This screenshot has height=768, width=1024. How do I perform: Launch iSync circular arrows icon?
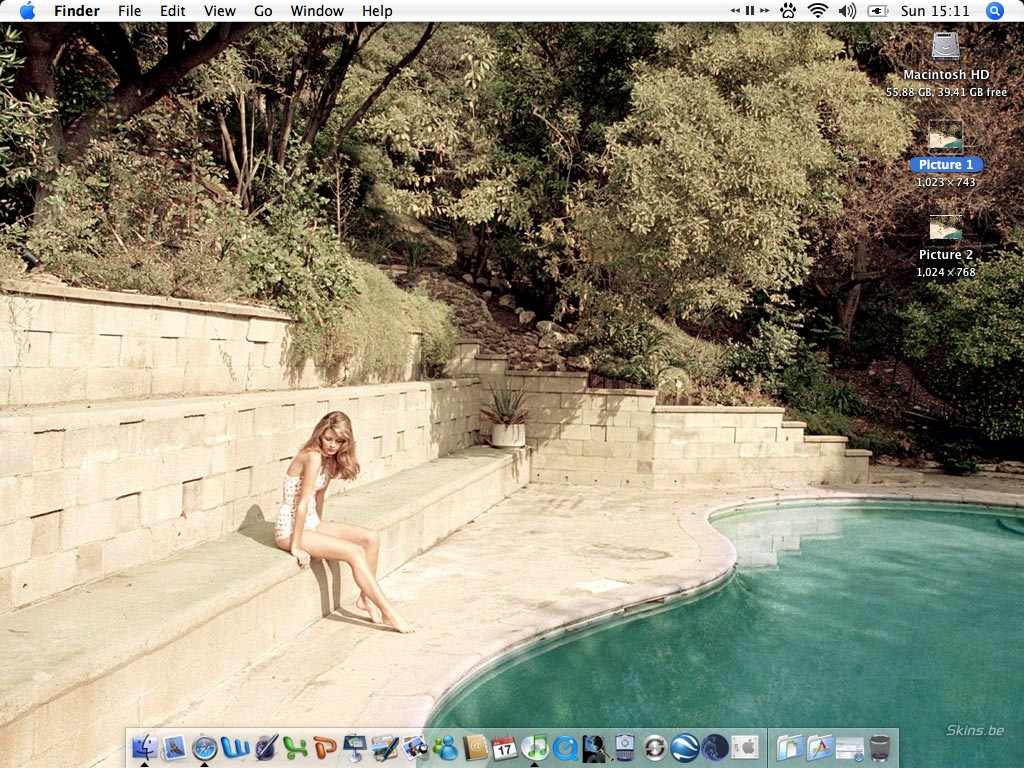pos(655,747)
